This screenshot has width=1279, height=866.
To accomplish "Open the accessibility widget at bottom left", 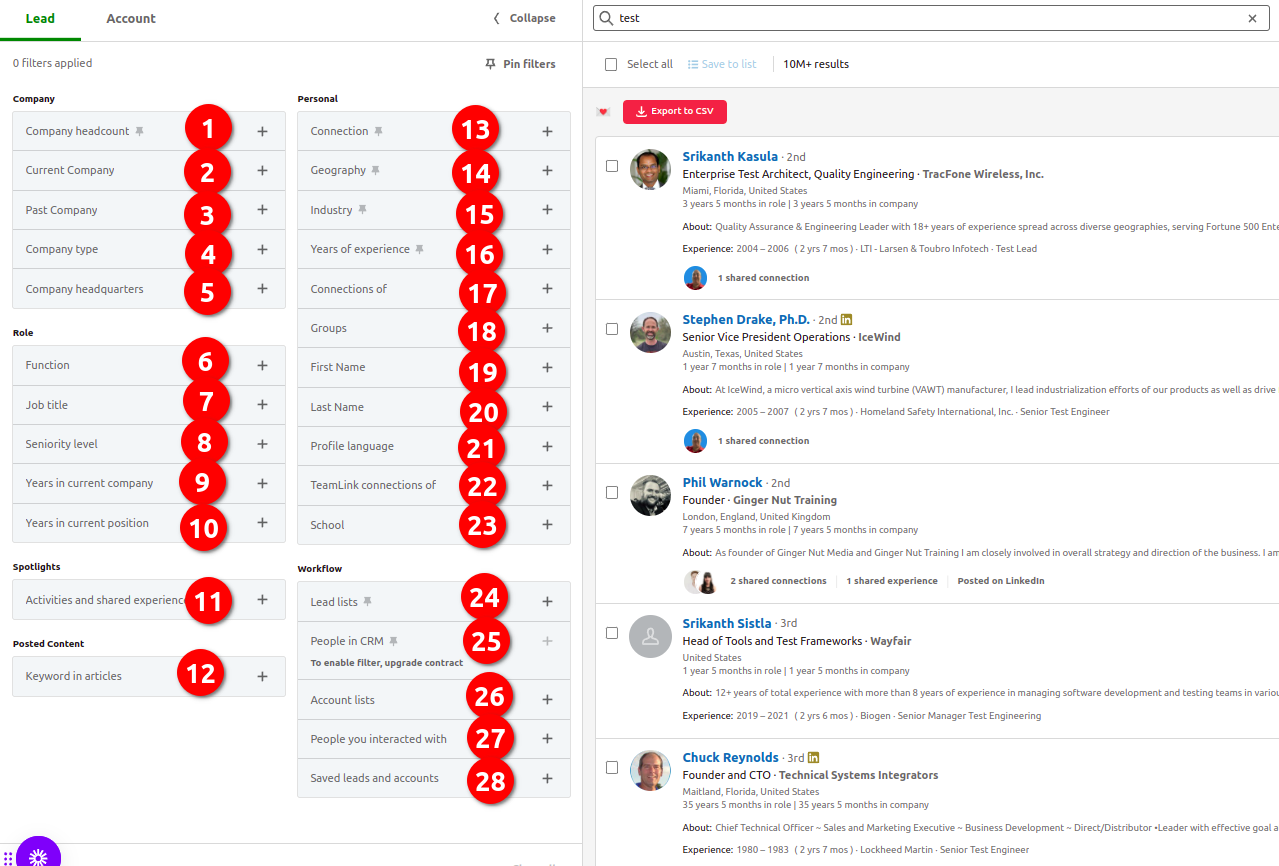I will tap(38, 855).
